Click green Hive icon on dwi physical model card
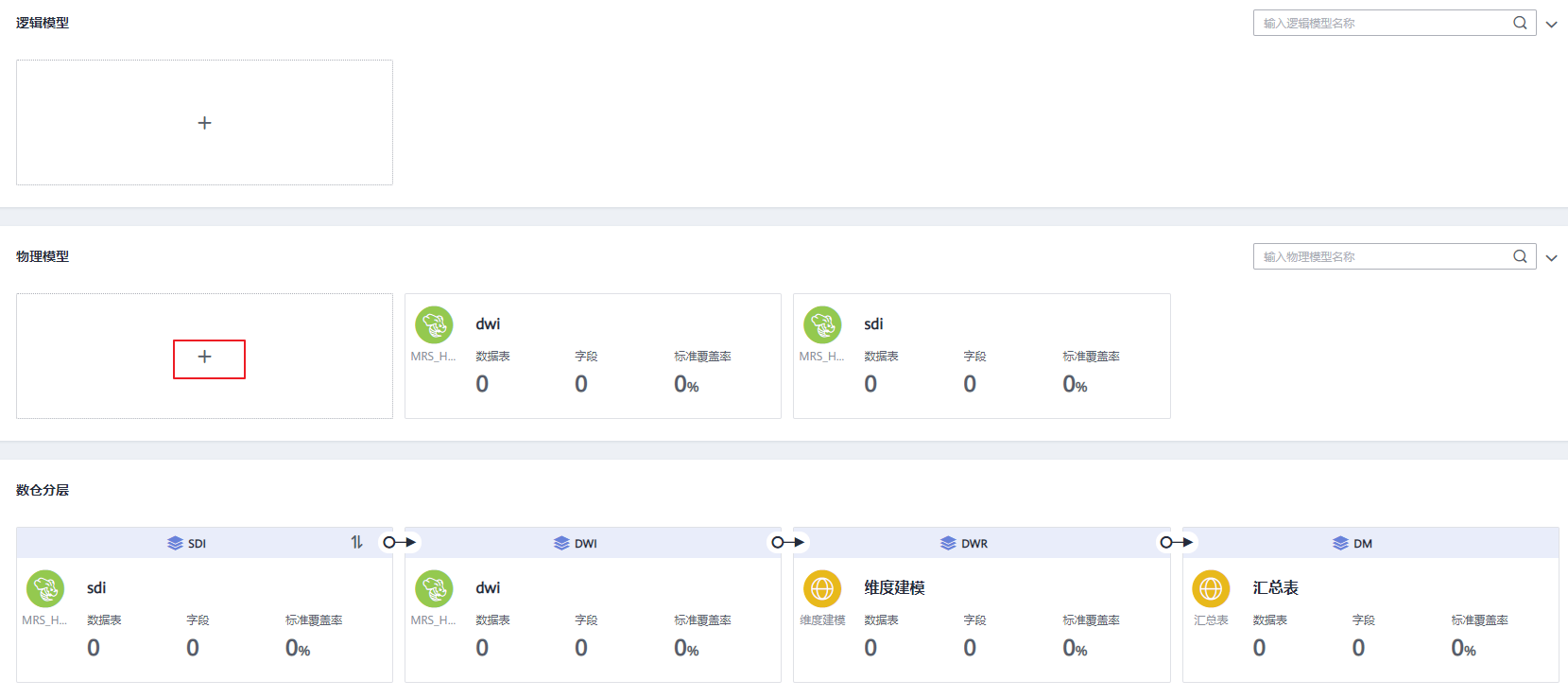 [x=434, y=325]
